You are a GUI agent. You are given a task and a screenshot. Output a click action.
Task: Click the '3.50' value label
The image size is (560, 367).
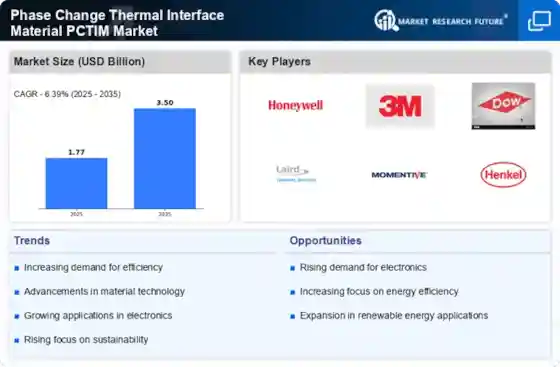tap(165, 103)
